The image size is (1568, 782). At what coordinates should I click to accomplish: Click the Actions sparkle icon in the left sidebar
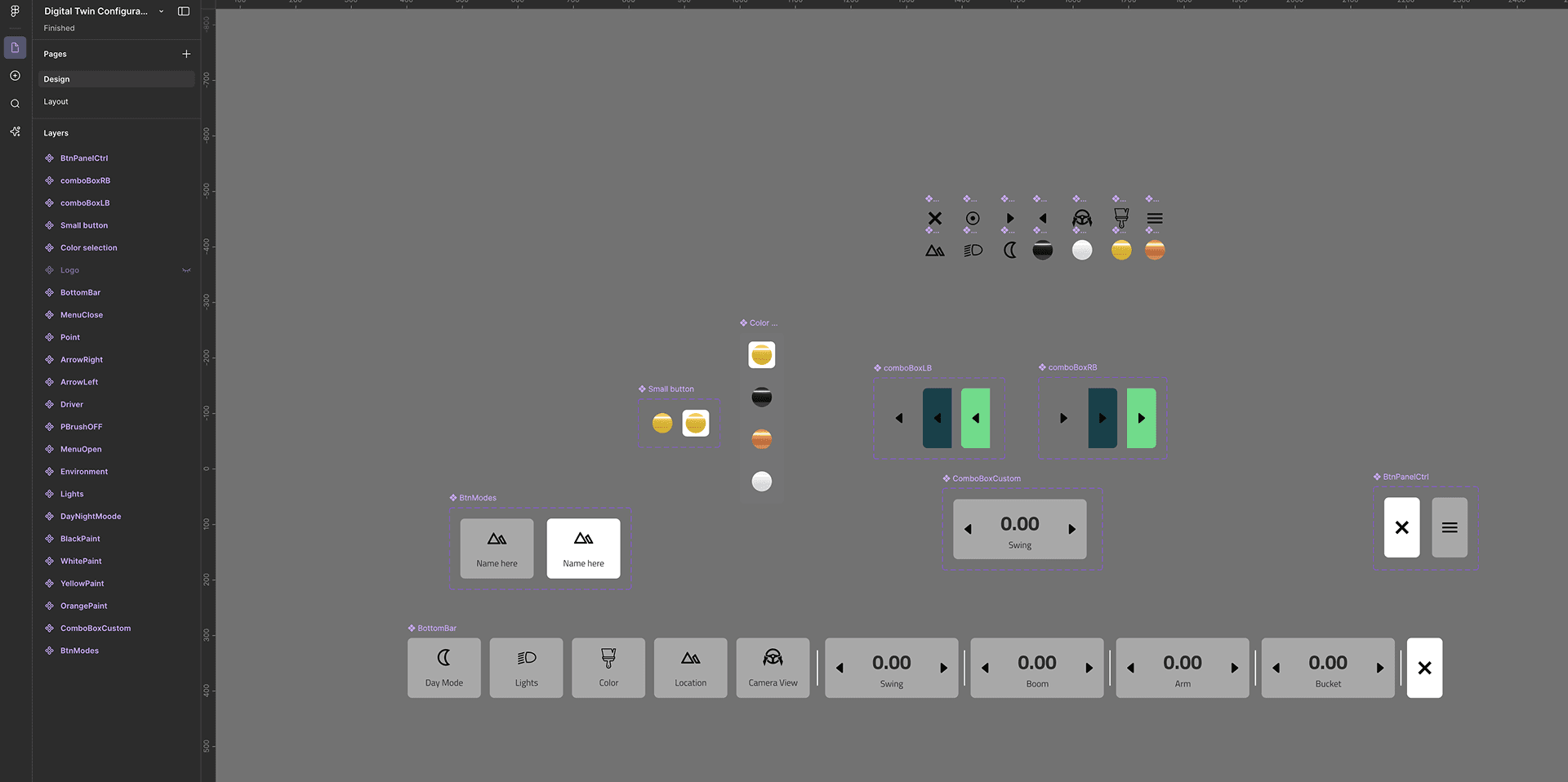click(15, 131)
